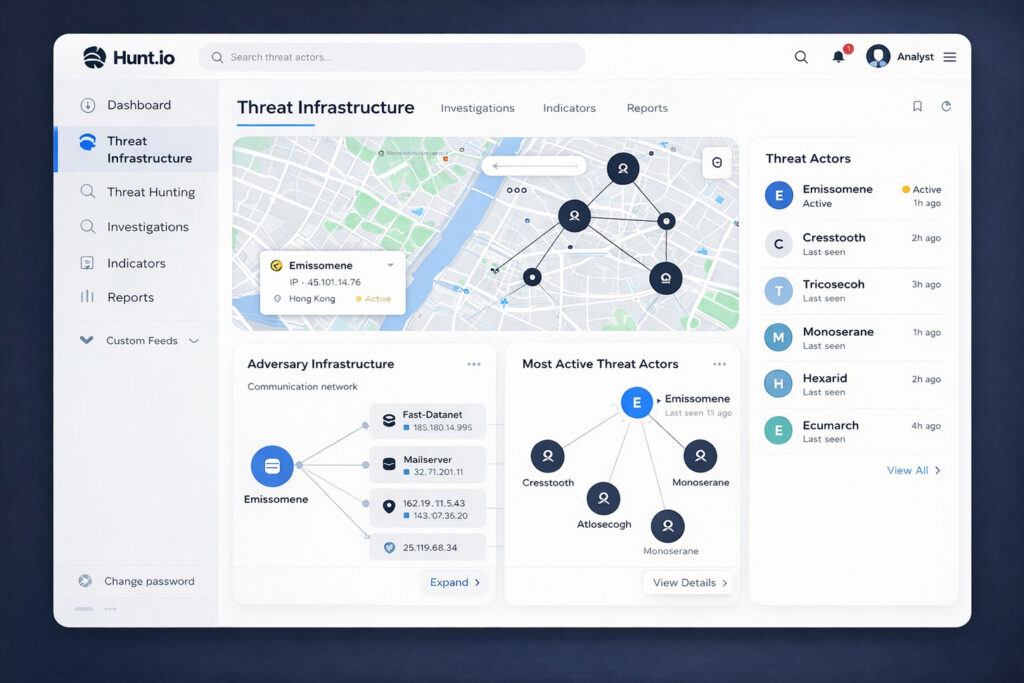Open the dropdown arrow in the Emissomene map popup
1024x683 pixels.
point(391,264)
